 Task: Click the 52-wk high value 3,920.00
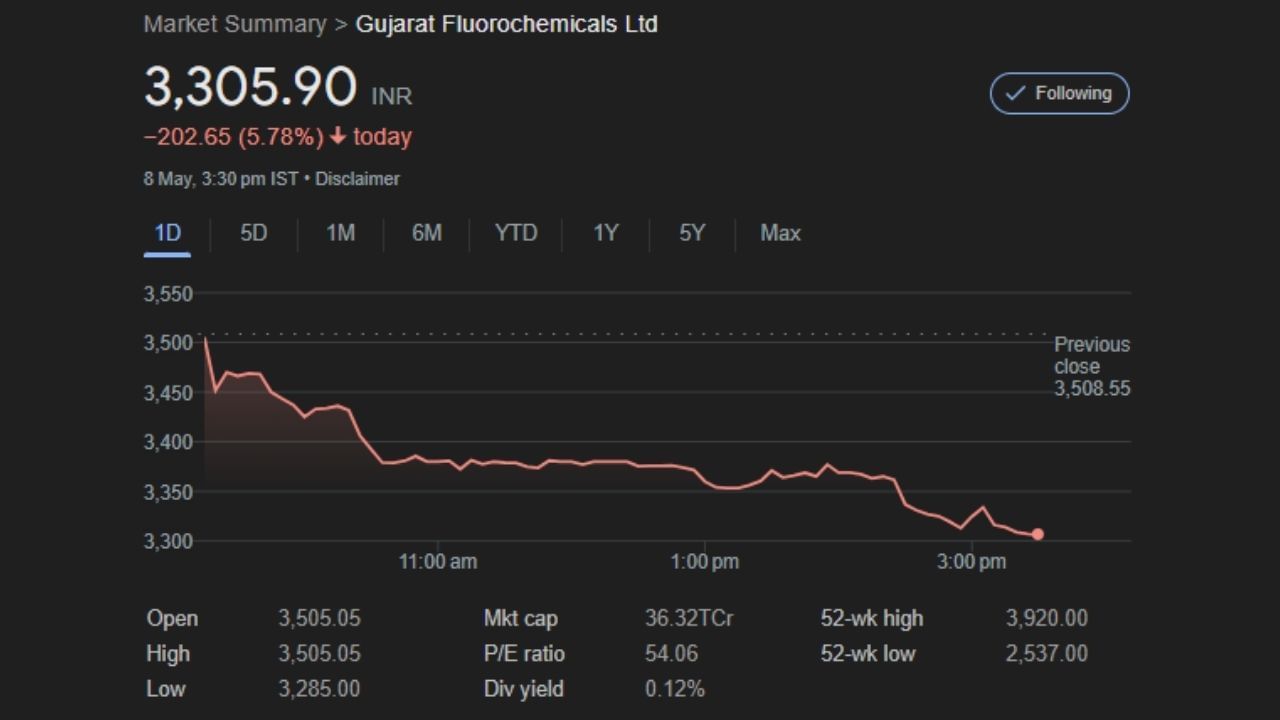point(1046,618)
